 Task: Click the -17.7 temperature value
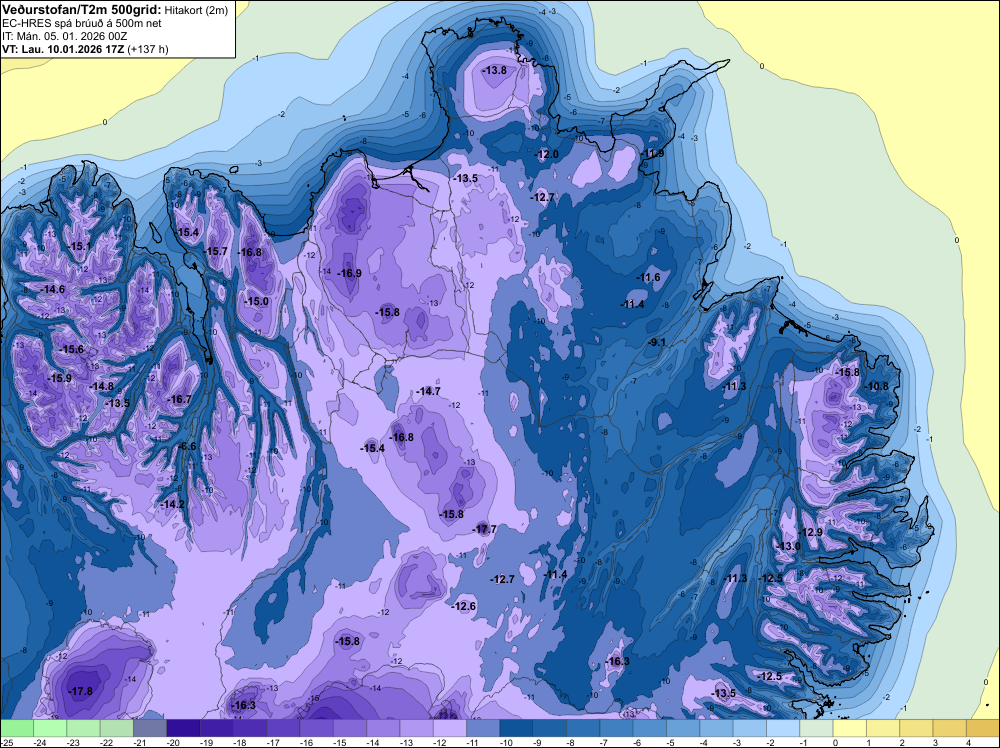click(485, 529)
